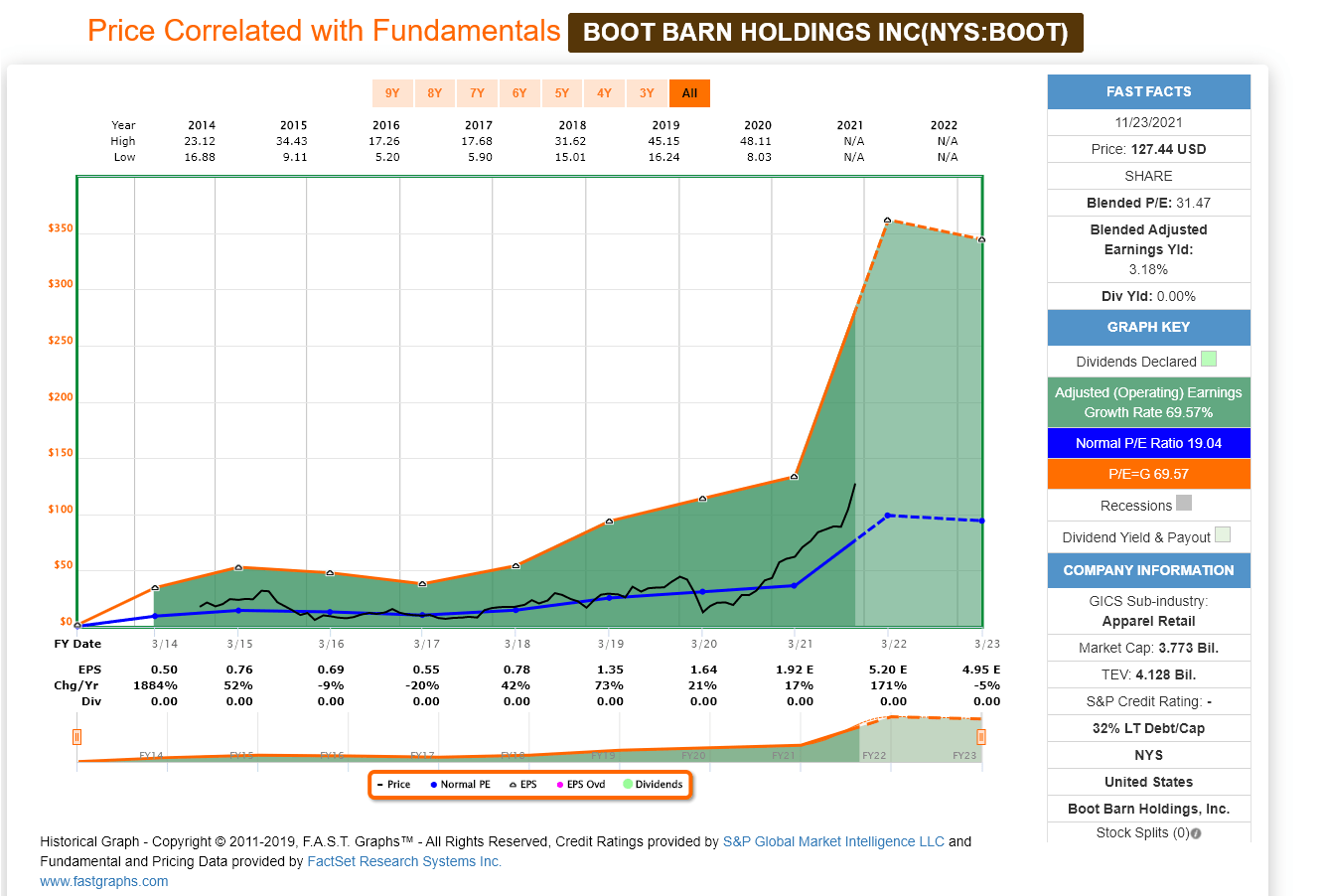Screen dimensions: 1324x896
Task: Click the Normal PE point at 3/22
Action: pos(888,516)
